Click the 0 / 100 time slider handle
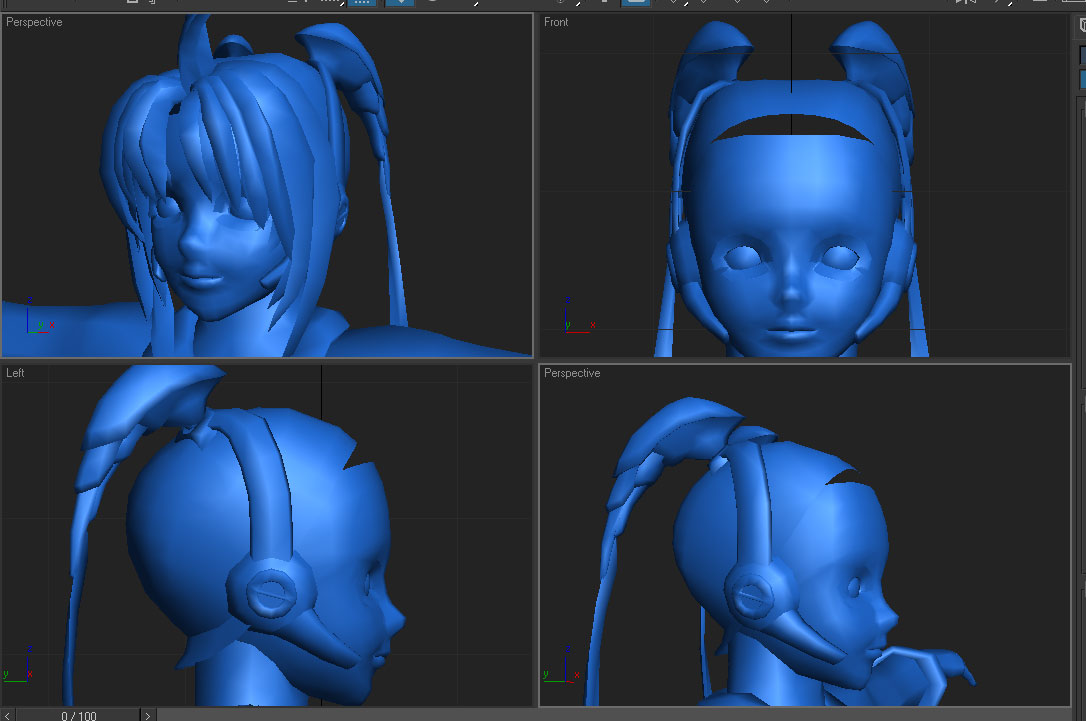 [x=78, y=715]
